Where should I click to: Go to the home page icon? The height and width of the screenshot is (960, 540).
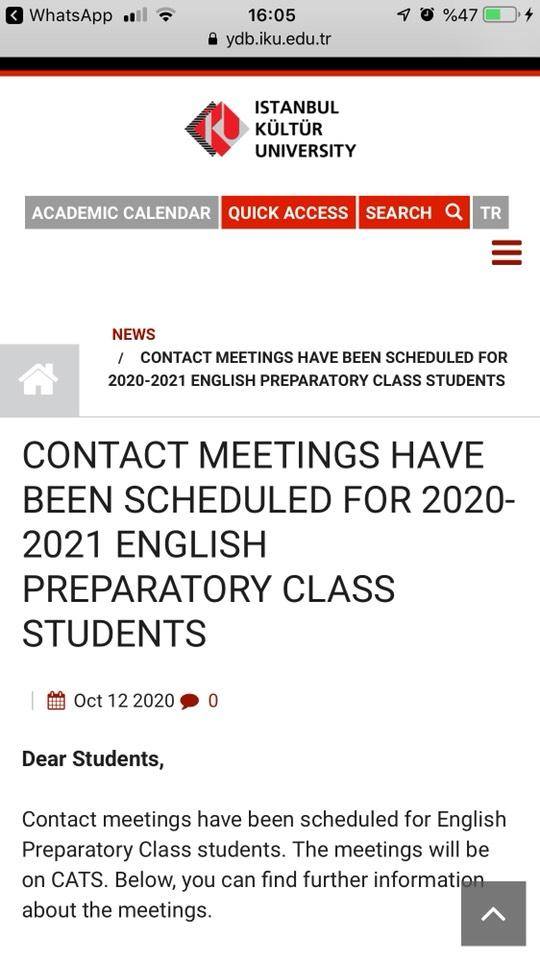39,380
